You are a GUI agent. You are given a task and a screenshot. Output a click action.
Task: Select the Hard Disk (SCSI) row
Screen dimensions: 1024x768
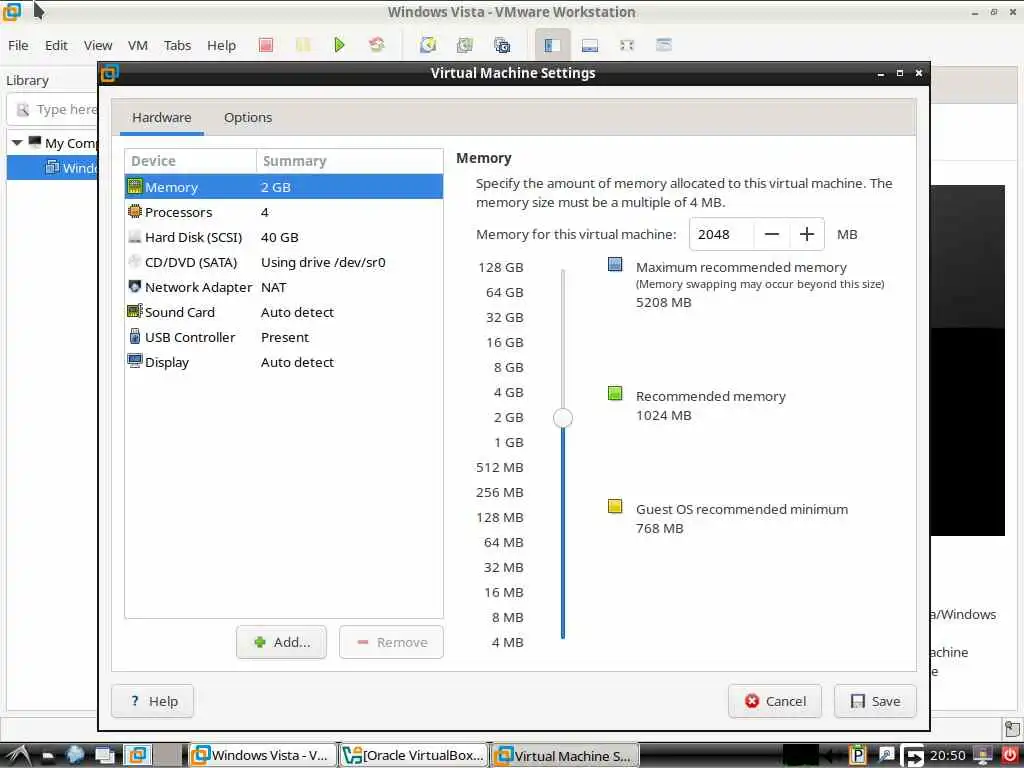(283, 237)
